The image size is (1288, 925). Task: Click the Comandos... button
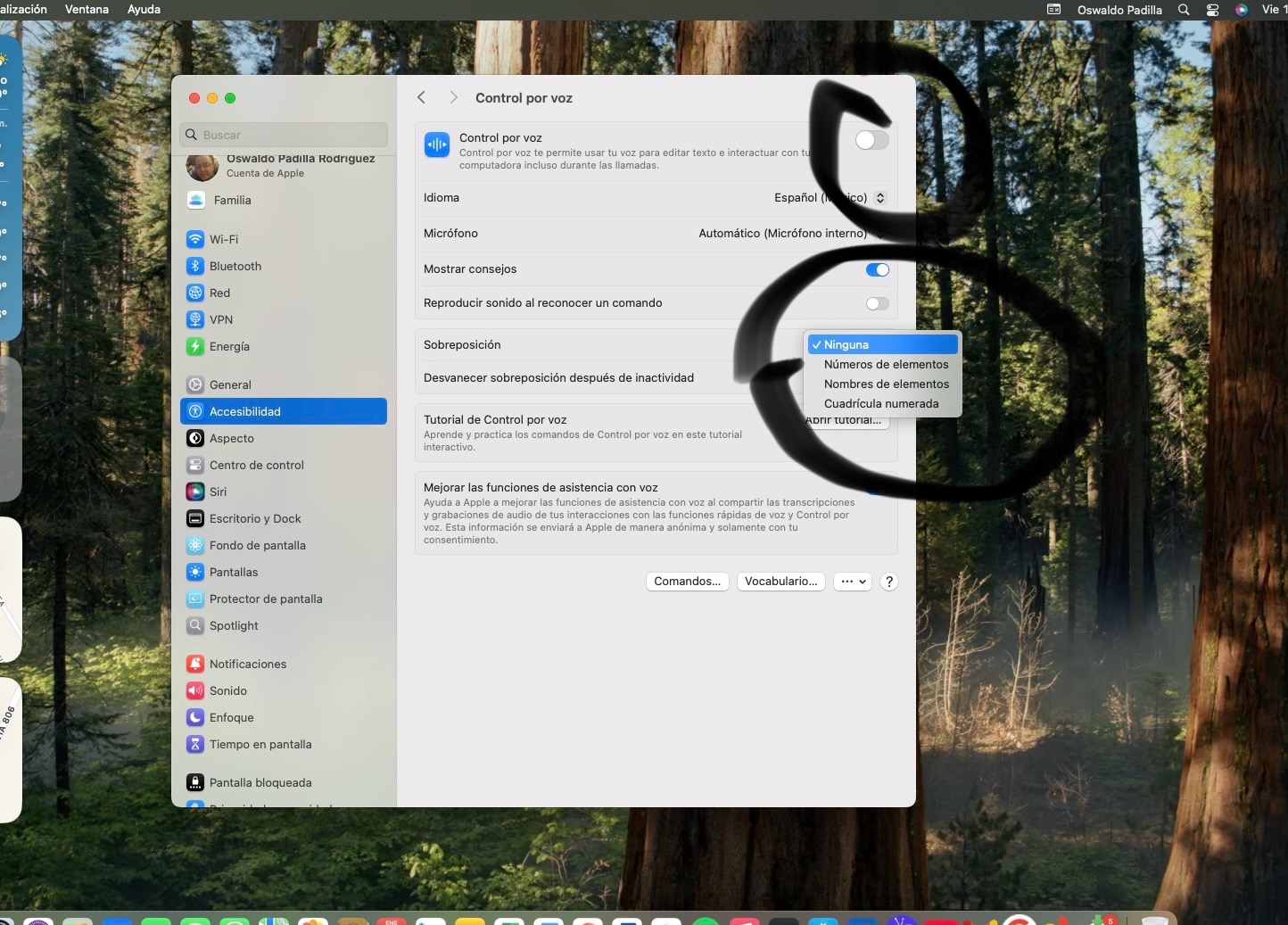(687, 582)
